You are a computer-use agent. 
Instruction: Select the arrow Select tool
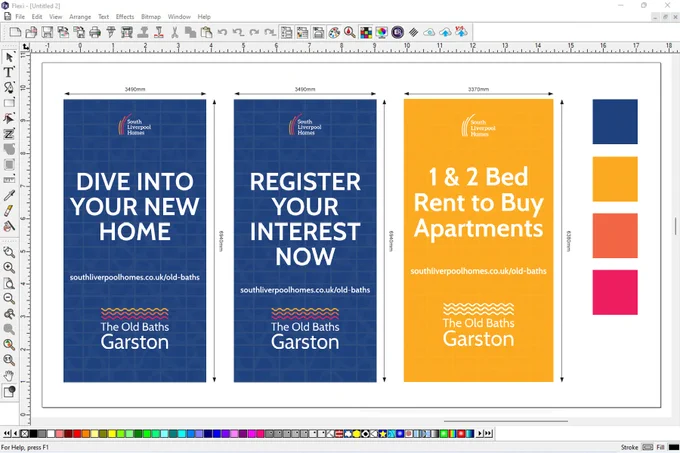(x=9, y=57)
